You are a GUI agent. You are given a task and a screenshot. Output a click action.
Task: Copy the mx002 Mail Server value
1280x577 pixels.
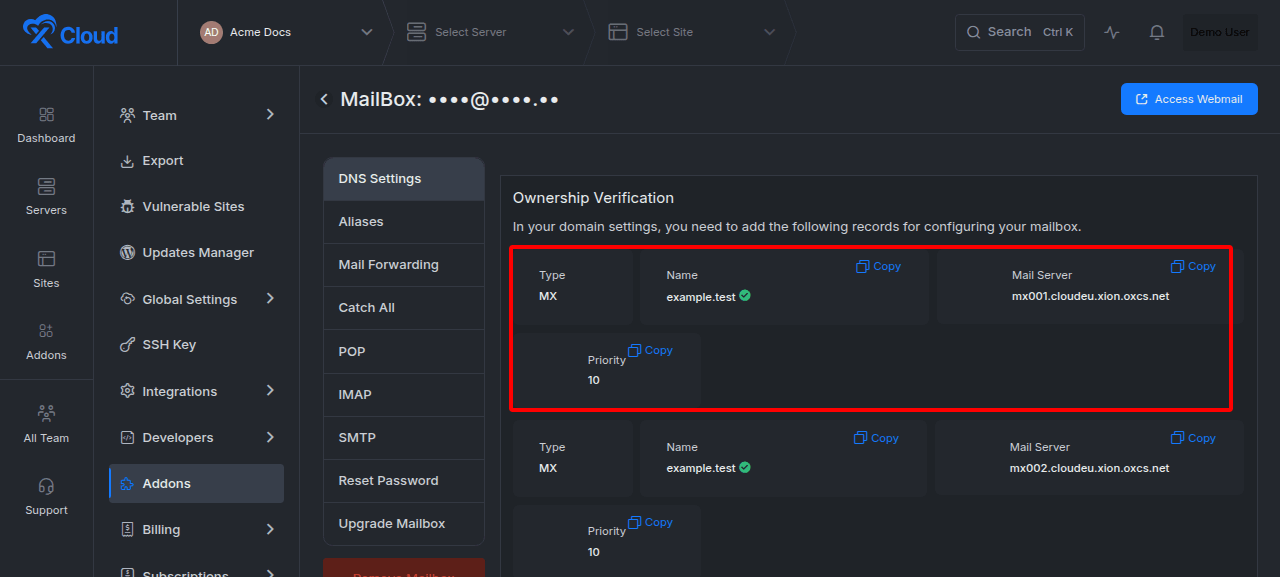click(1193, 438)
